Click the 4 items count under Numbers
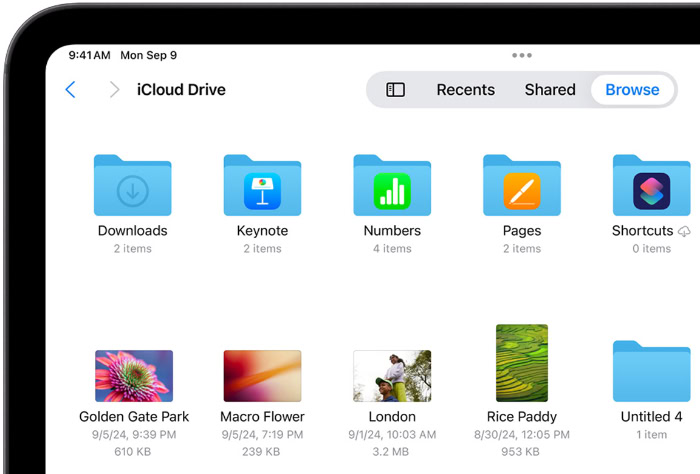 [392, 249]
